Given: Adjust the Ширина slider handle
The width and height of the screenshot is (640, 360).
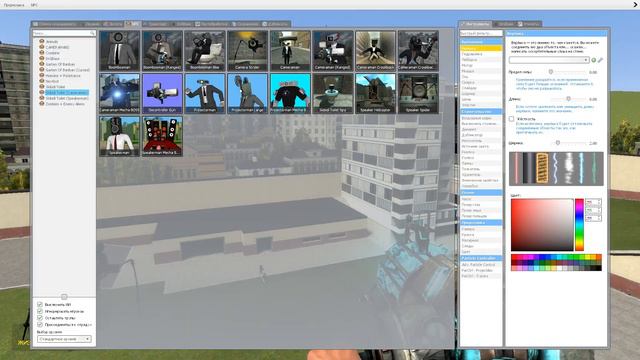Looking at the screenshot, I should [558, 143].
